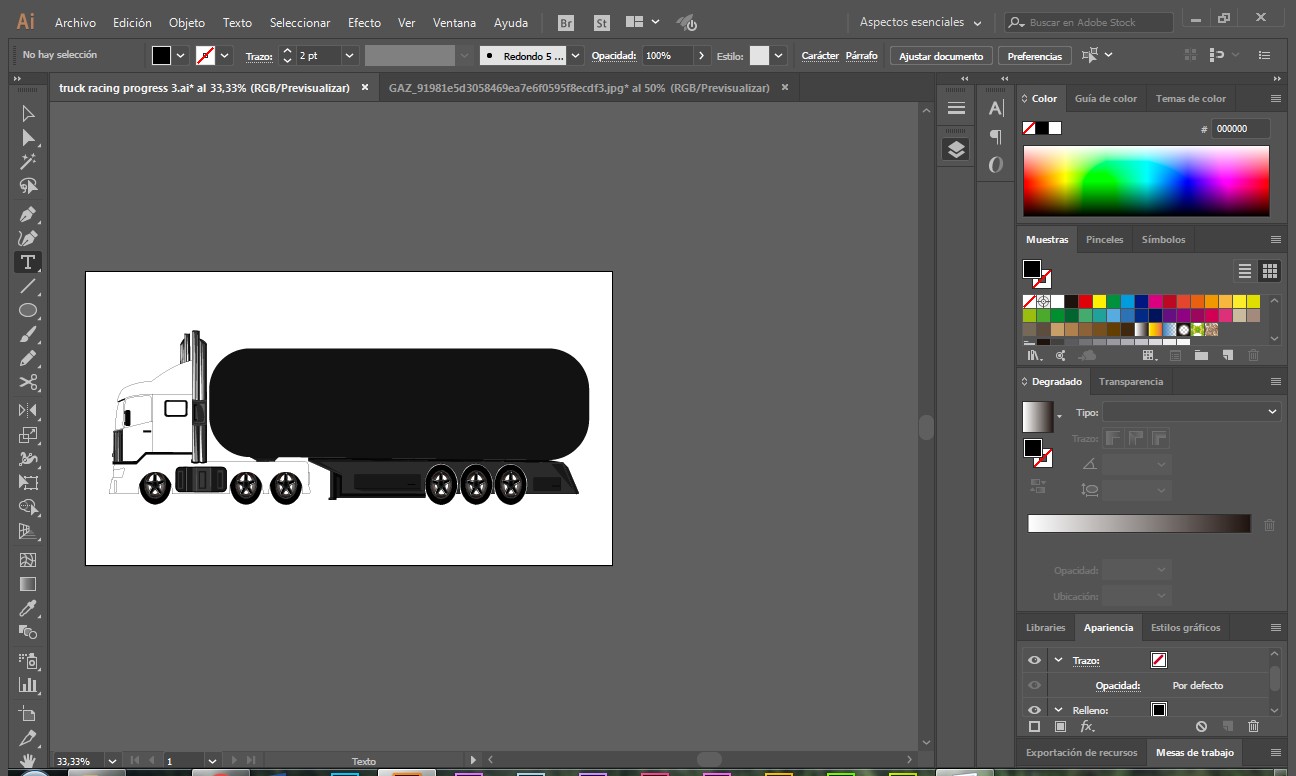This screenshot has height=776, width=1296.
Task: Switch to the Pinceles tab
Action: click(1105, 239)
